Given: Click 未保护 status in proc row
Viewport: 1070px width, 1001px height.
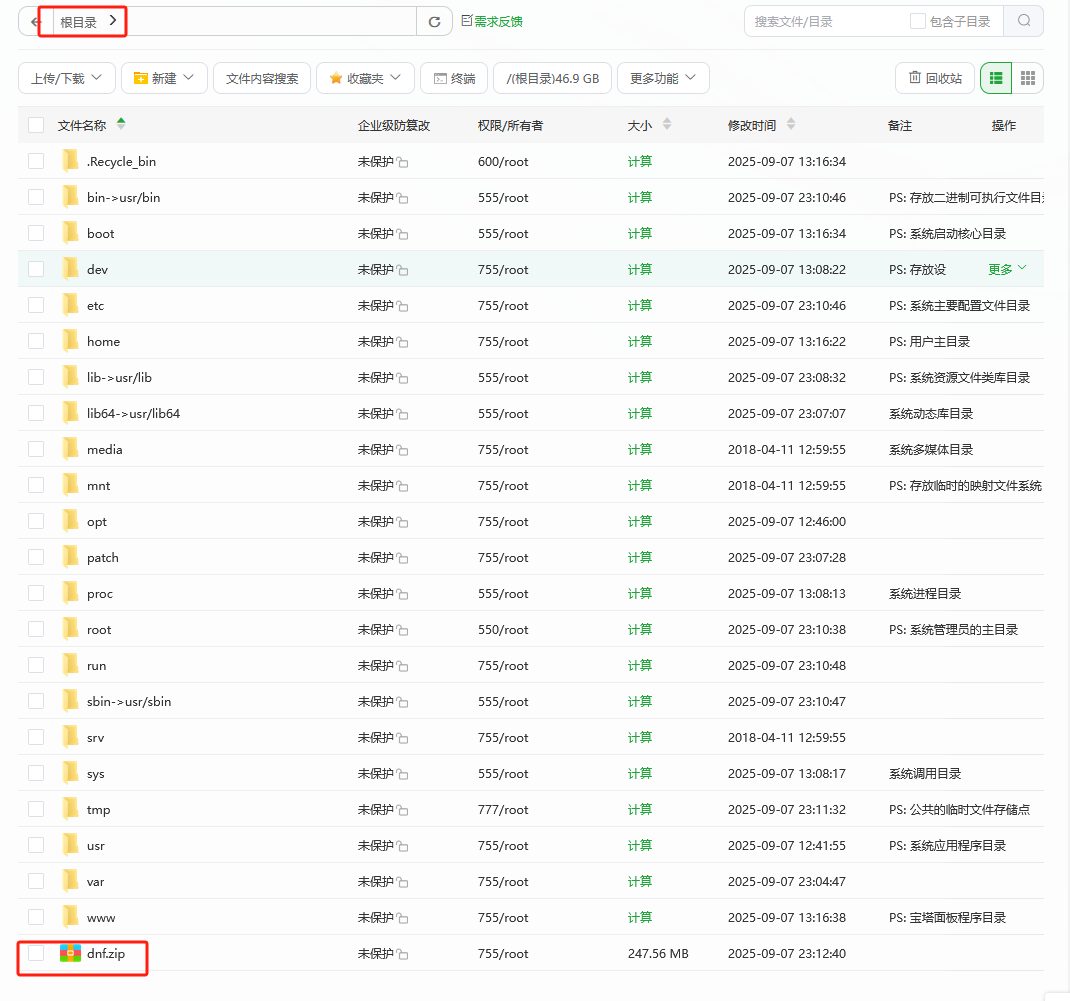Looking at the screenshot, I should click(375, 594).
